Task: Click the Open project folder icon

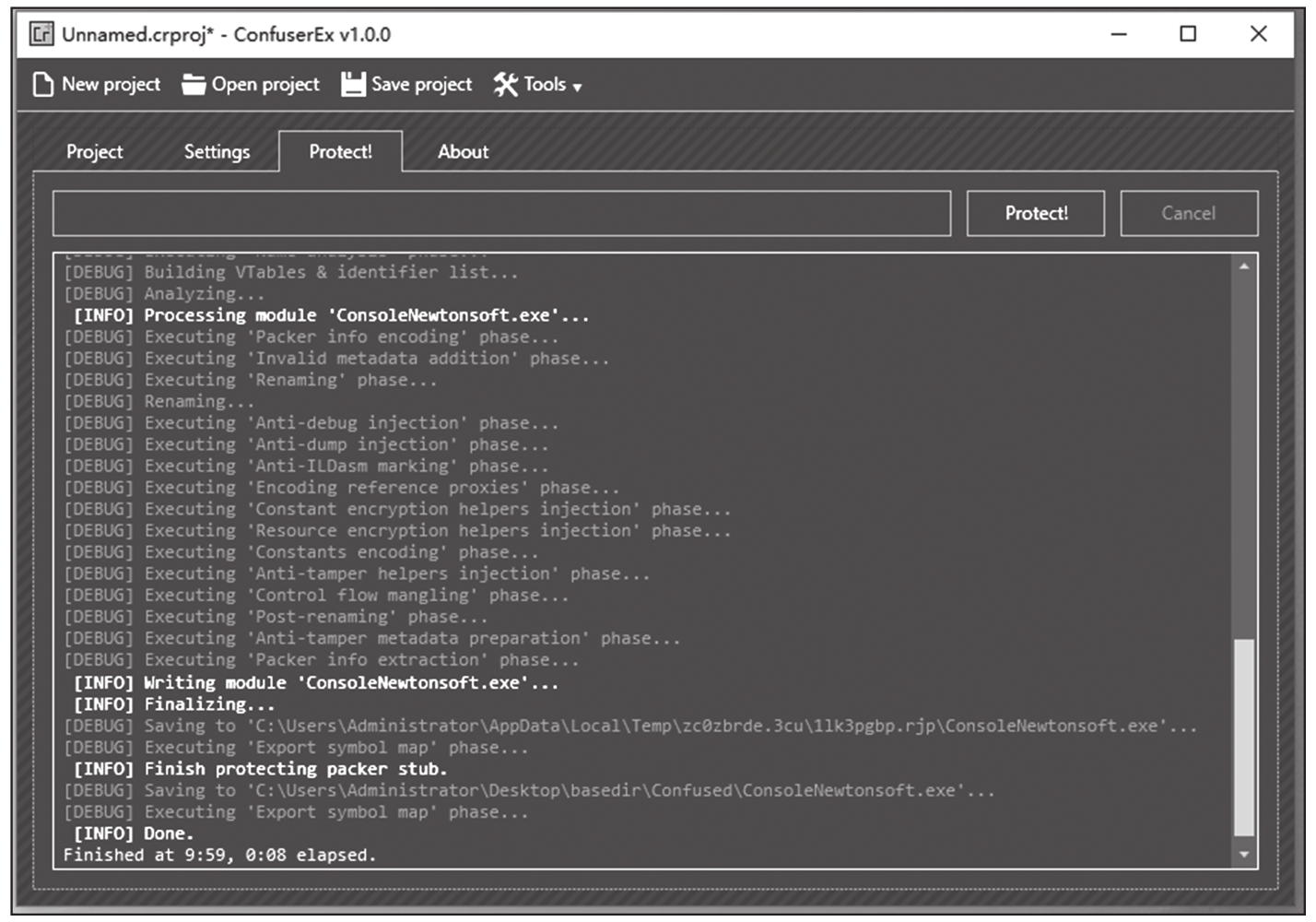Action: tap(194, 85)
